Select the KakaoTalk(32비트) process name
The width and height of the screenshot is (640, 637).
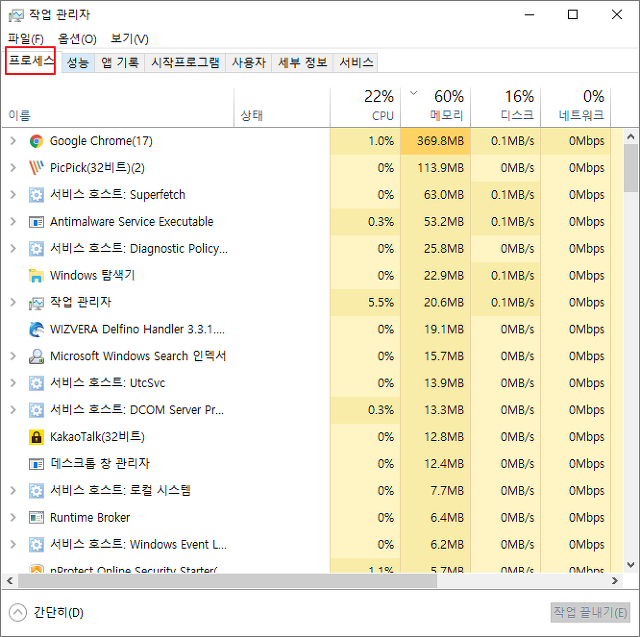97,437
